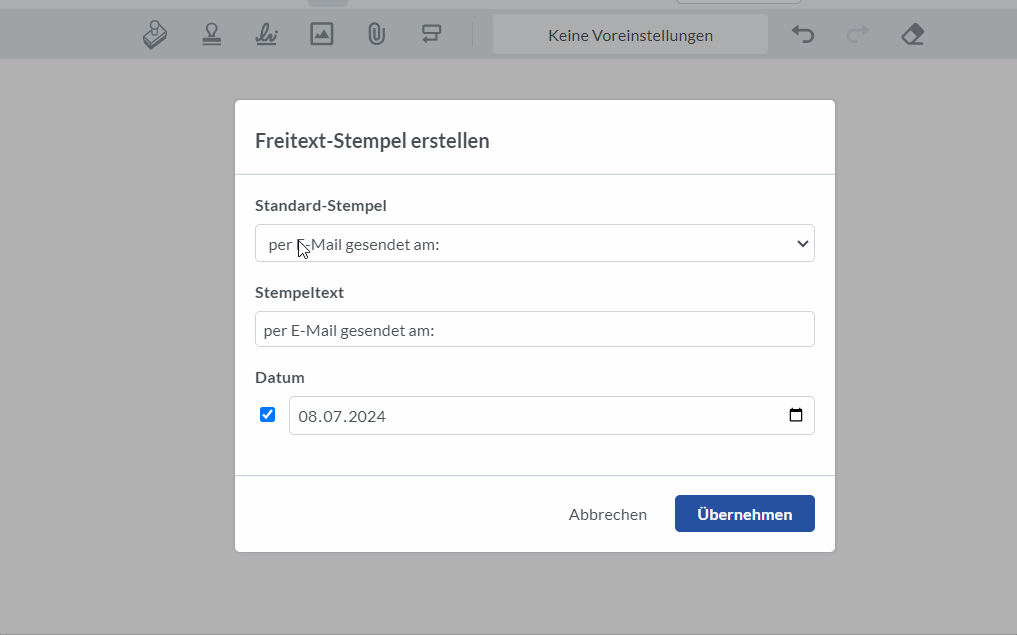The image size is (1017, 635).
Task: Open the calendar picker icon in the date field
Action: click(796, 415)
